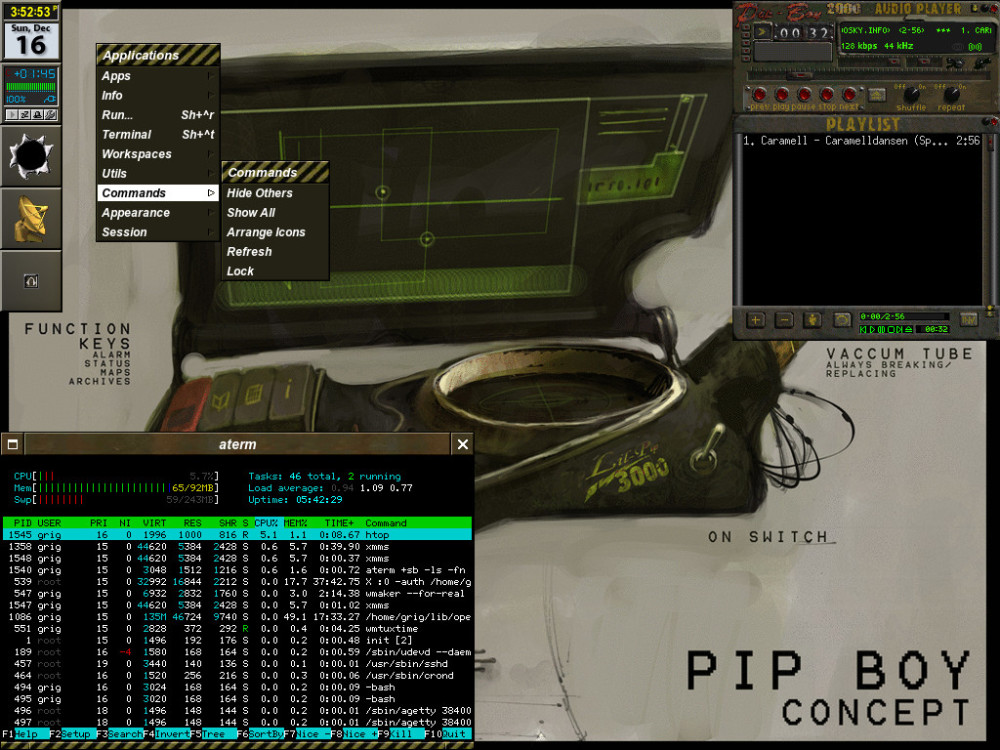Turn the shuffle knob in audio player
1000x750 pixels.
[912, 94]
